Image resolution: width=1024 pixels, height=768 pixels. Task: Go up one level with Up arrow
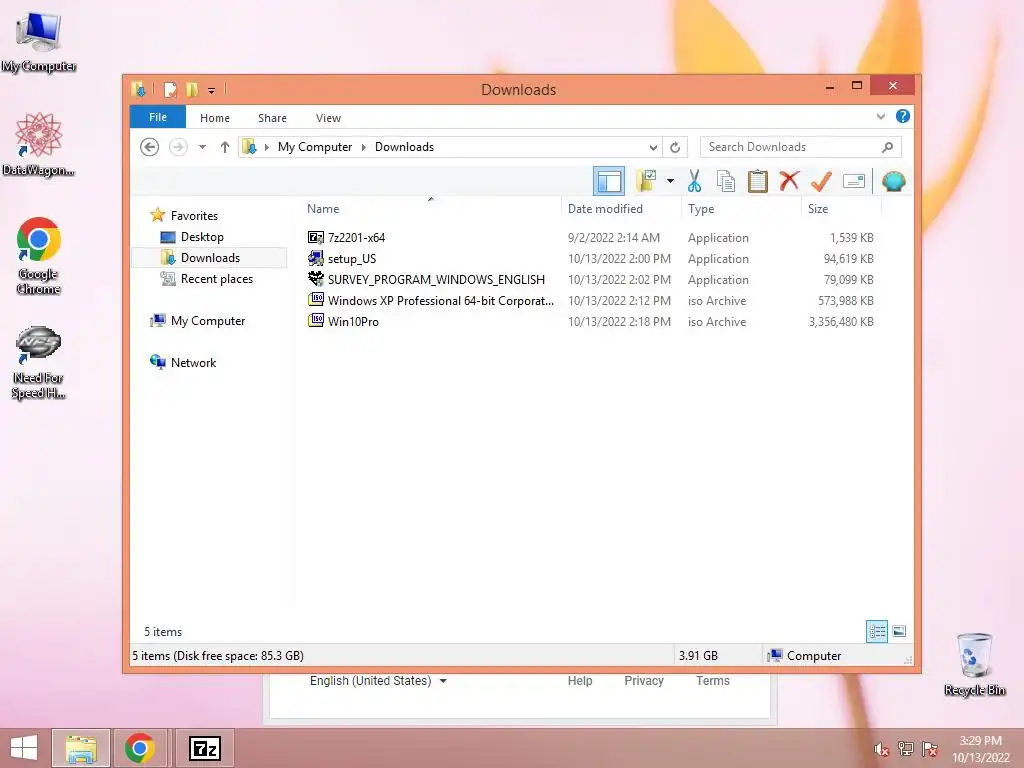coord(225,147)
